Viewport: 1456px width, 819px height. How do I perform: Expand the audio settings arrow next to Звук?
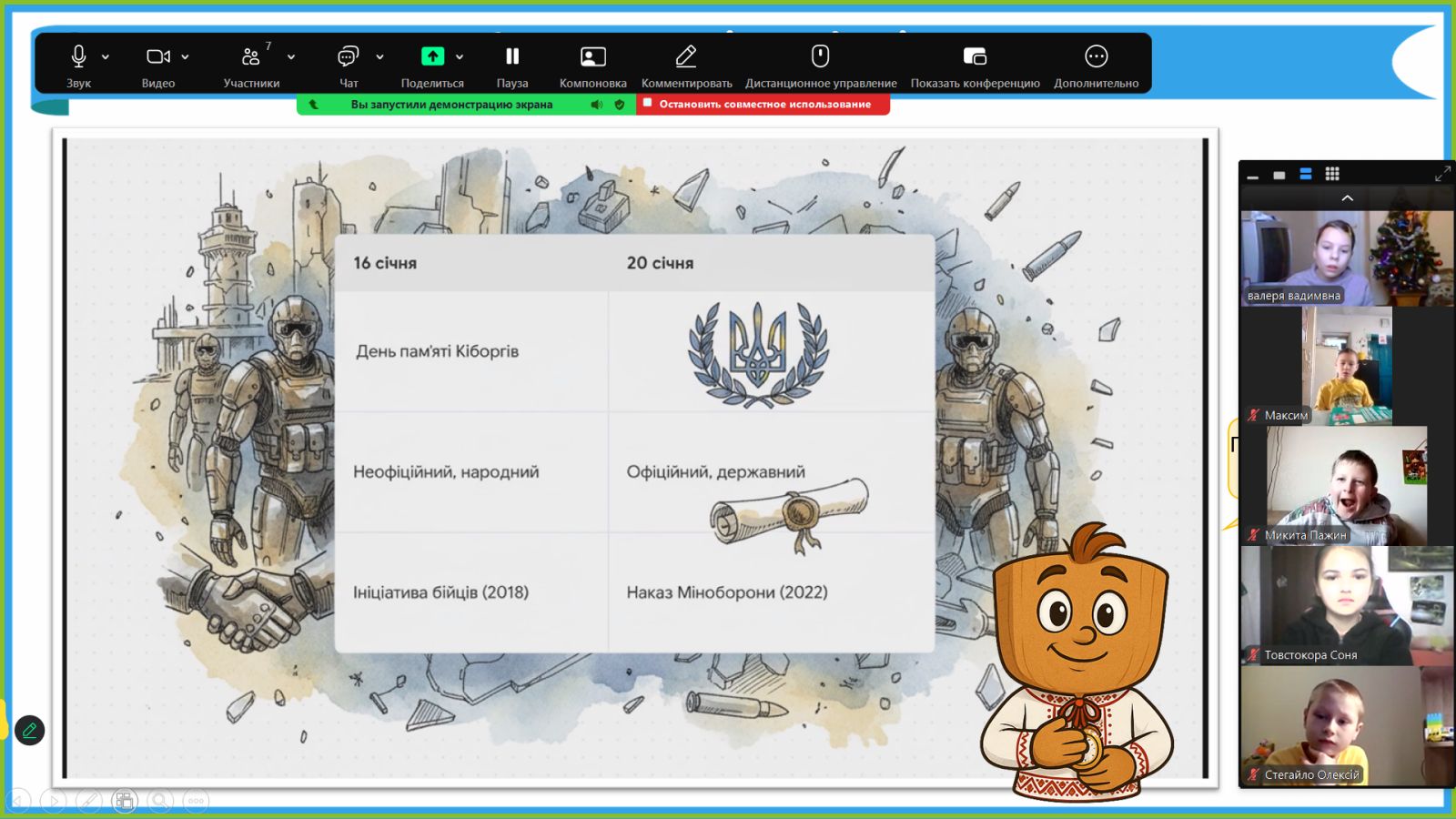pos(106,57)
